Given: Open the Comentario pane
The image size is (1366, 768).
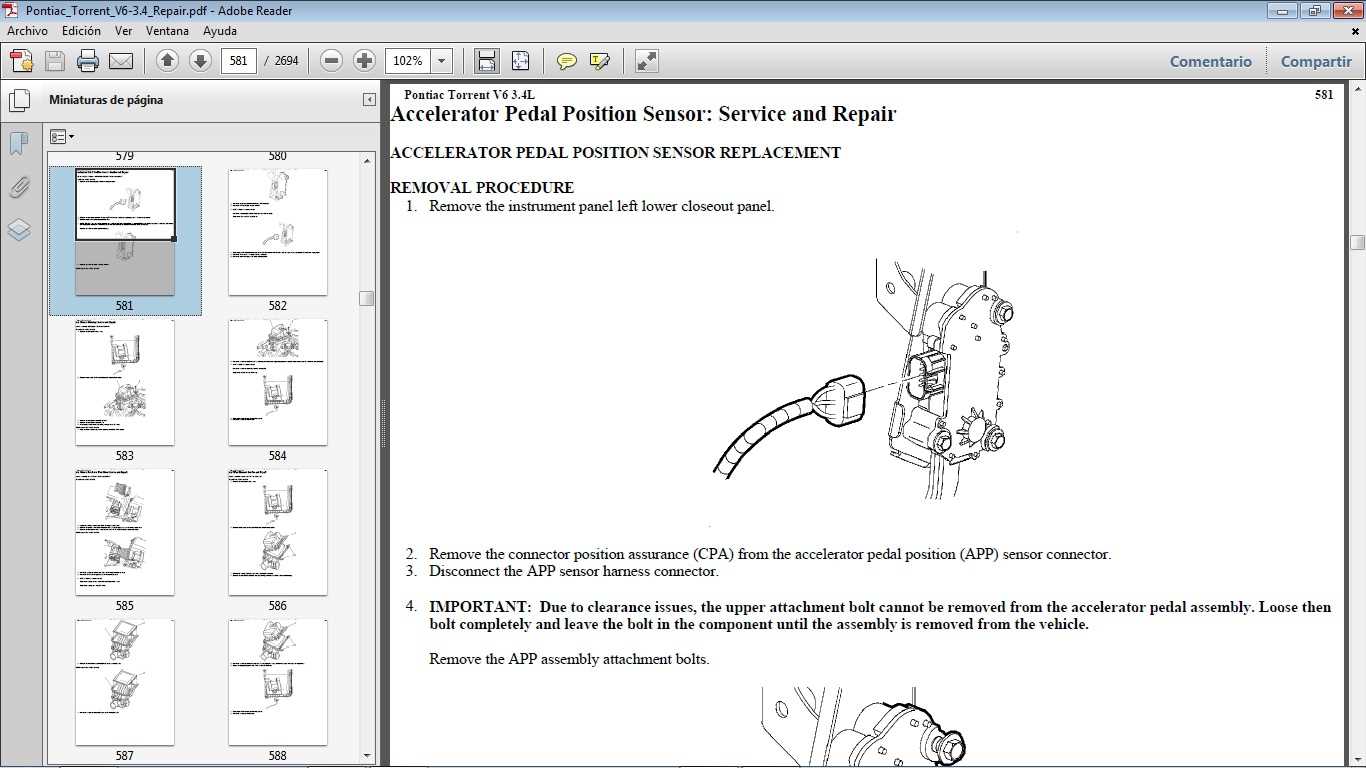Looking at the screenshot, I should pos(1211,61).
